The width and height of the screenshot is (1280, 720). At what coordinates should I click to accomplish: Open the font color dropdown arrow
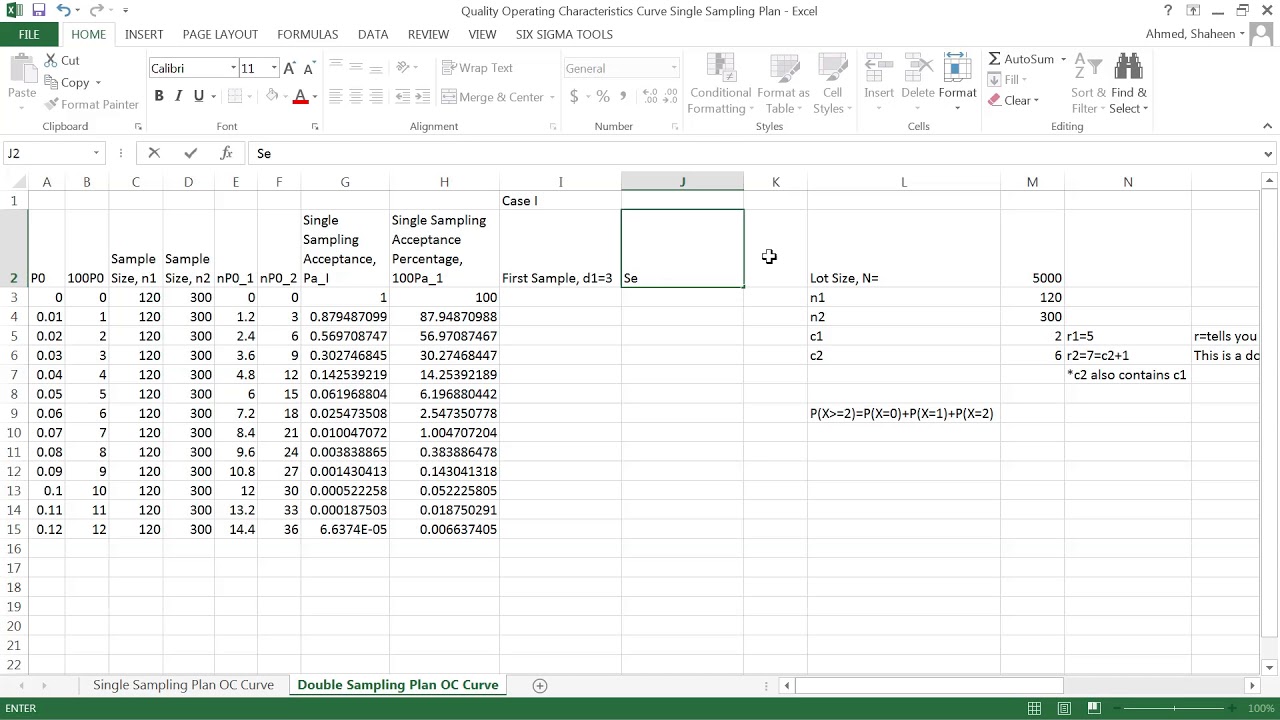(x=314, y=97)
